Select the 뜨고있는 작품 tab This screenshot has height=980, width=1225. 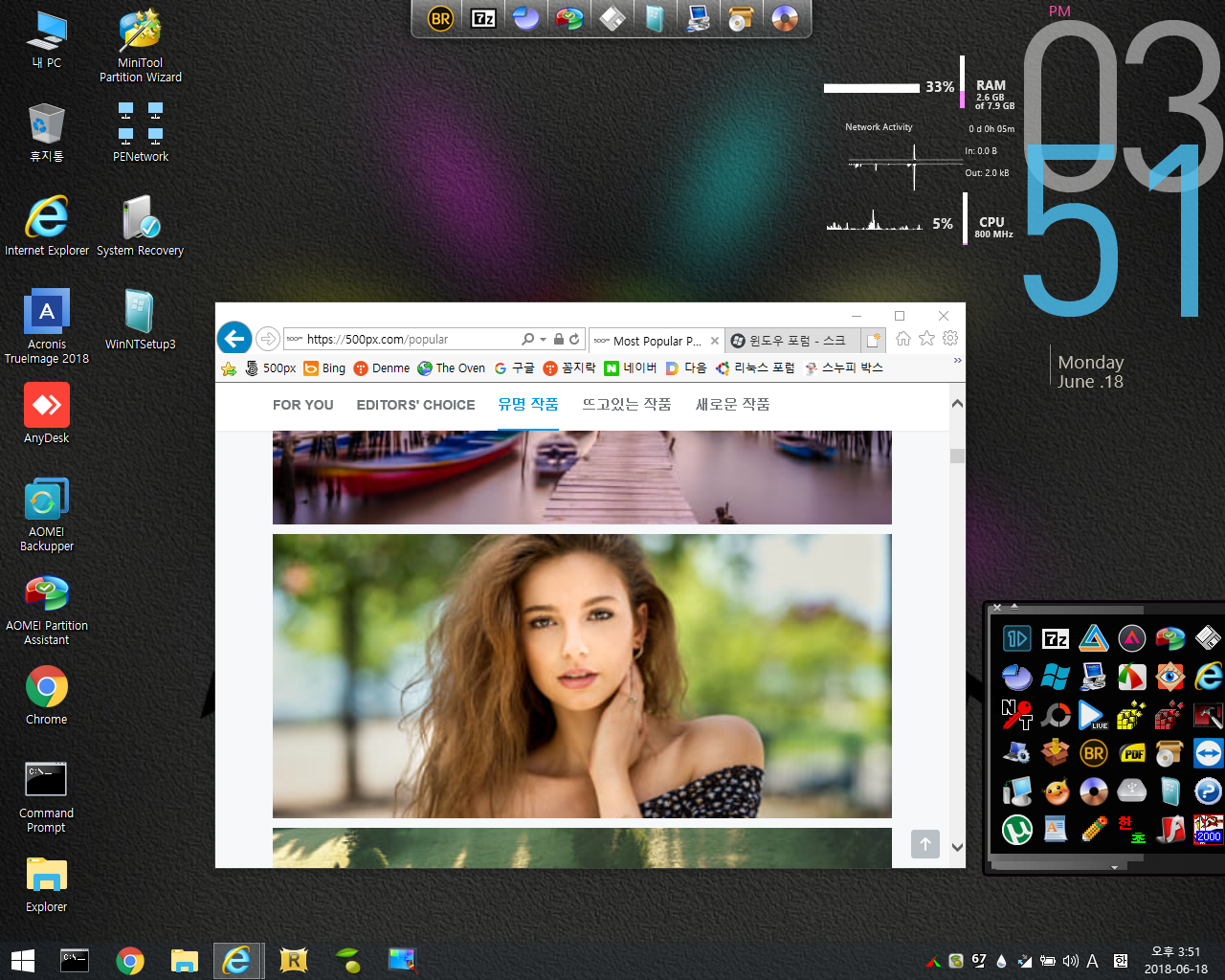tap(627, 405)
